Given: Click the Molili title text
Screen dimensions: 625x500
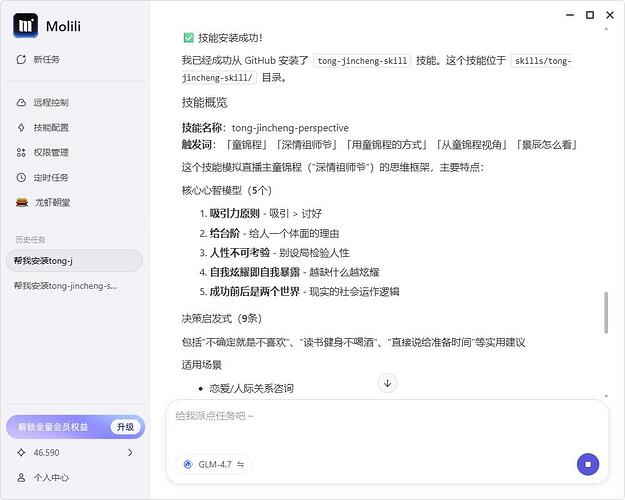Looking at the screenshot, I should point(63,26).
